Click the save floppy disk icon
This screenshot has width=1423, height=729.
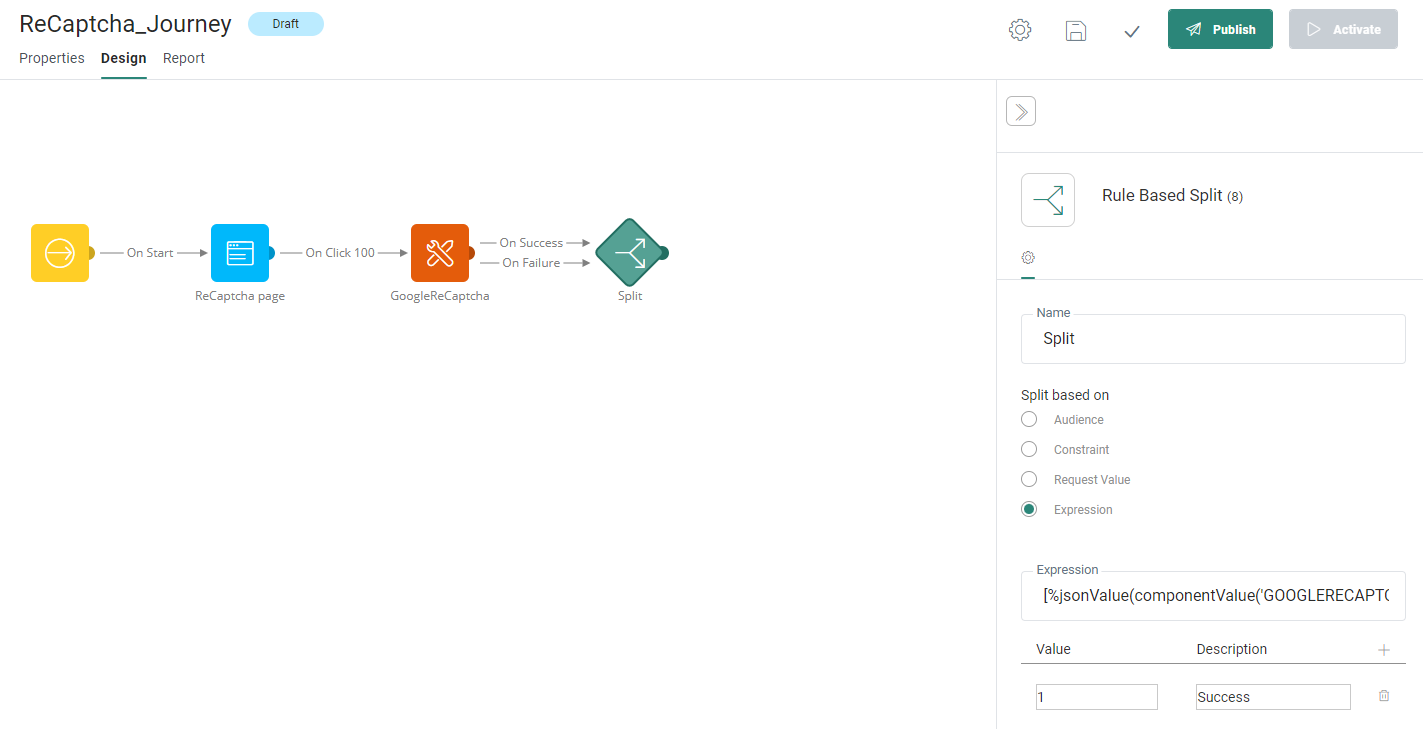[x=1076, y=30]
